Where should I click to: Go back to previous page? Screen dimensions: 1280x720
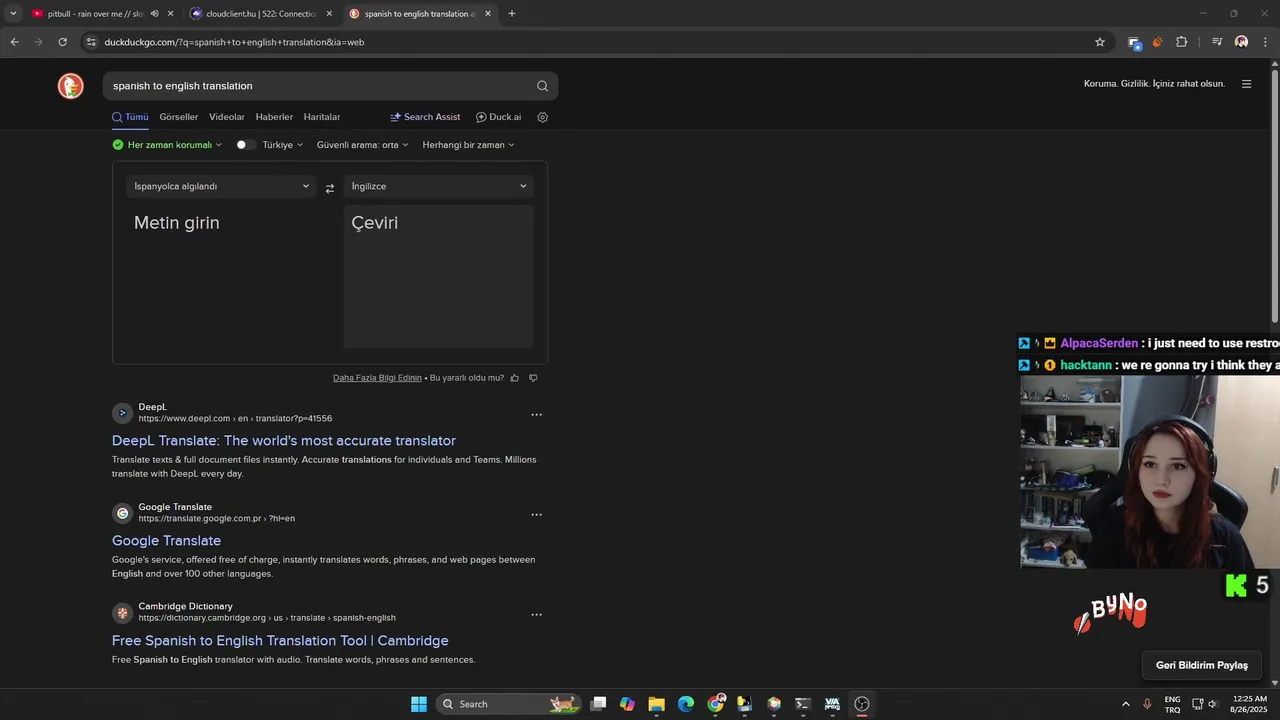point(14,42)
